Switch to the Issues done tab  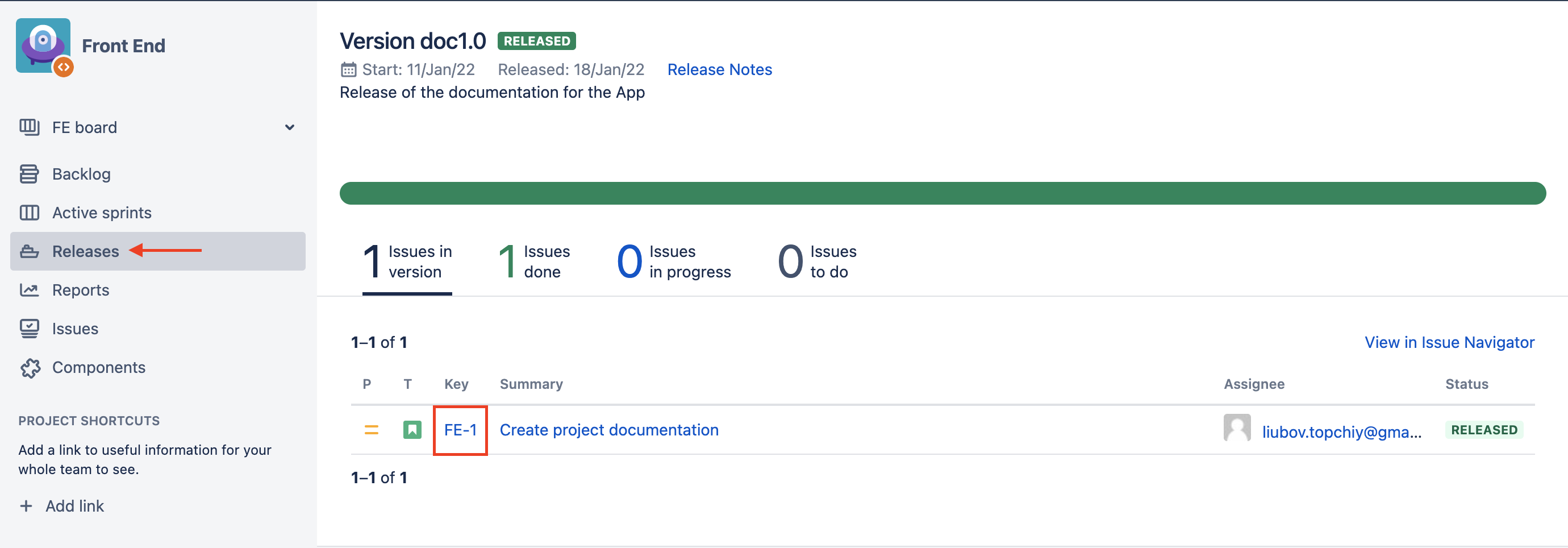coord(534,262)
